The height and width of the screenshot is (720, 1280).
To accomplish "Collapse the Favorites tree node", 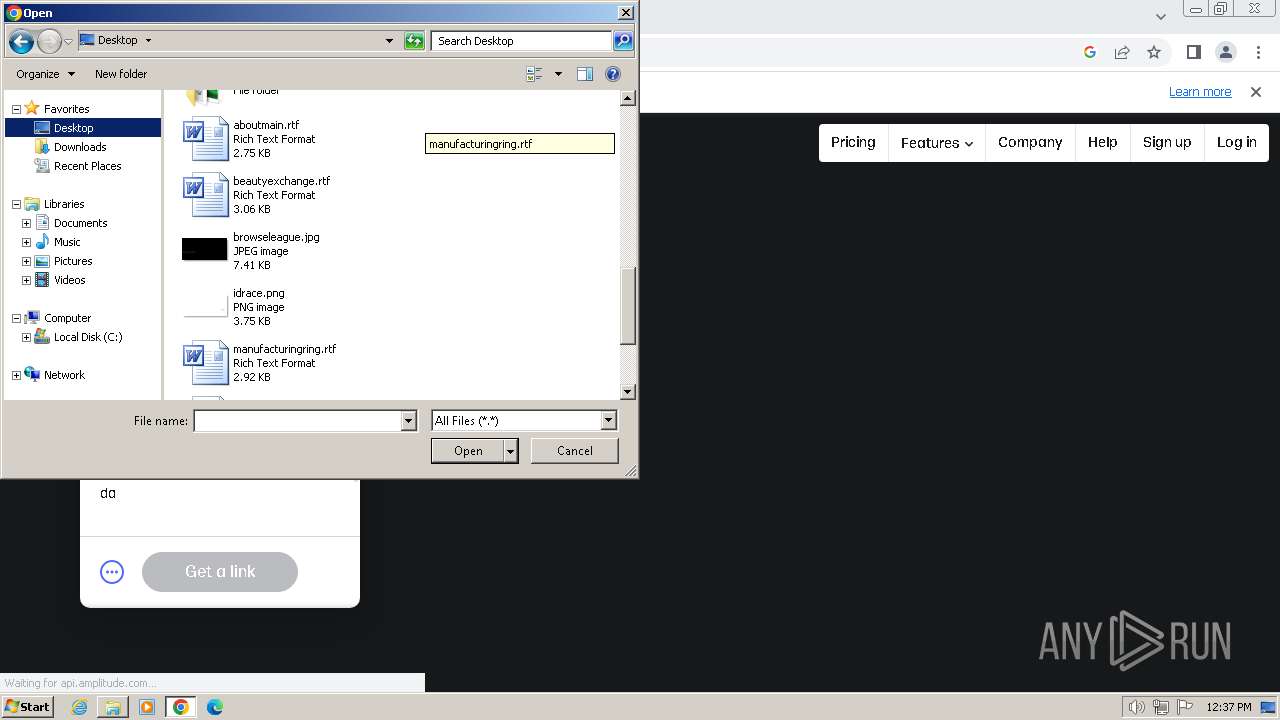I will point(16,109).
